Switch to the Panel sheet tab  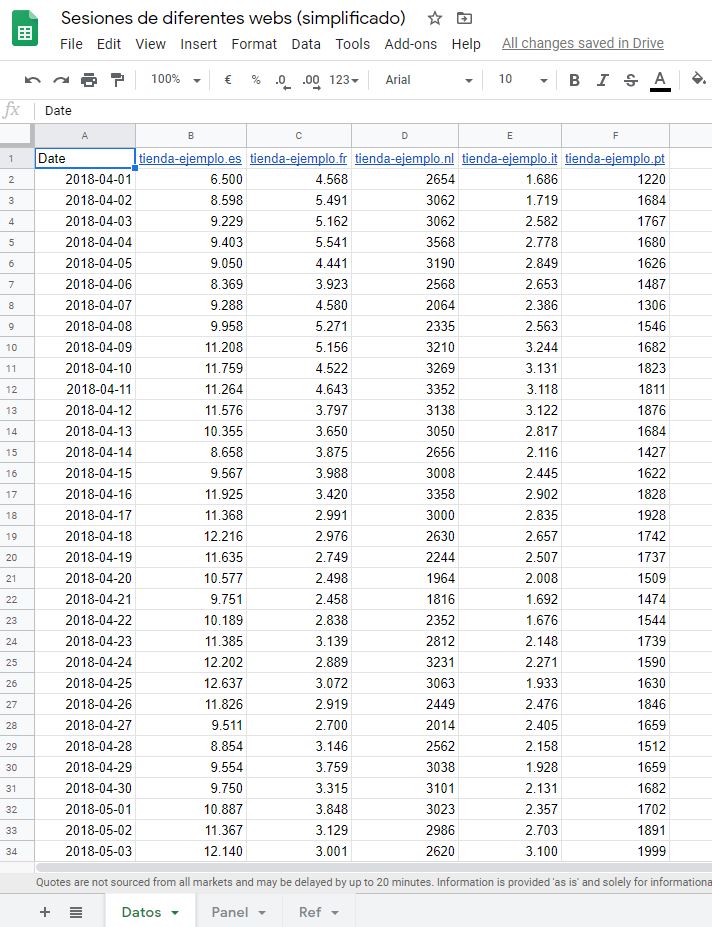[238, 912]
